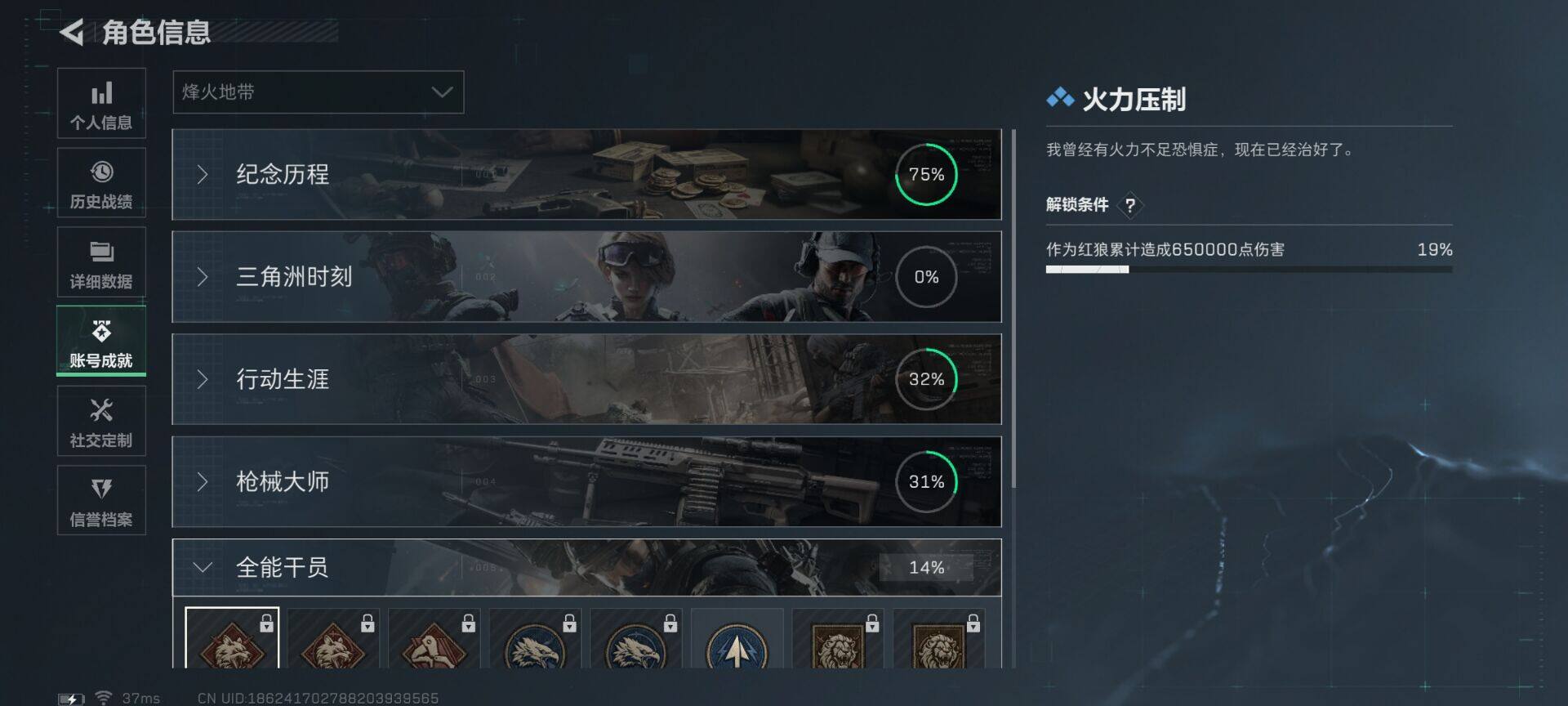Click the 650000 damage progress bar
Image resolution: width=1568 pixels, height=706 pixels.
pyautogui.click(x=1249, y=269)
